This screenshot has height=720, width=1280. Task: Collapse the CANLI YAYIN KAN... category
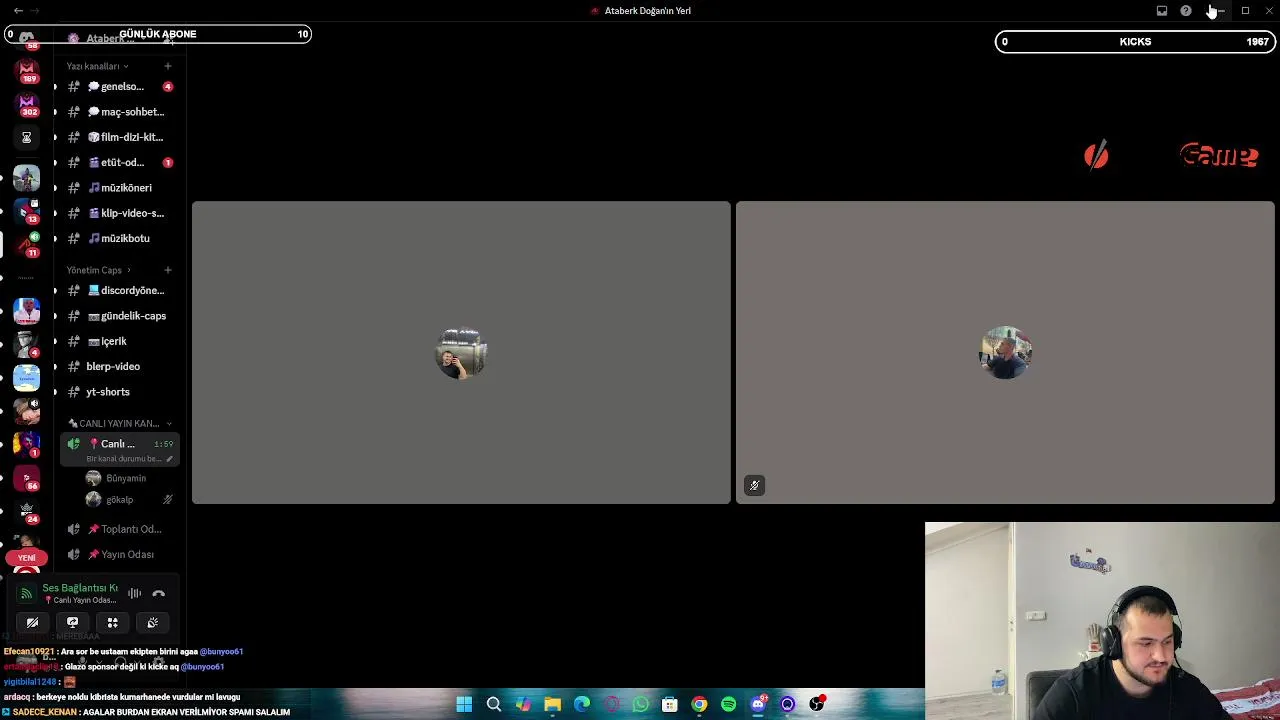pyautogui.click(x=119, y=423)
